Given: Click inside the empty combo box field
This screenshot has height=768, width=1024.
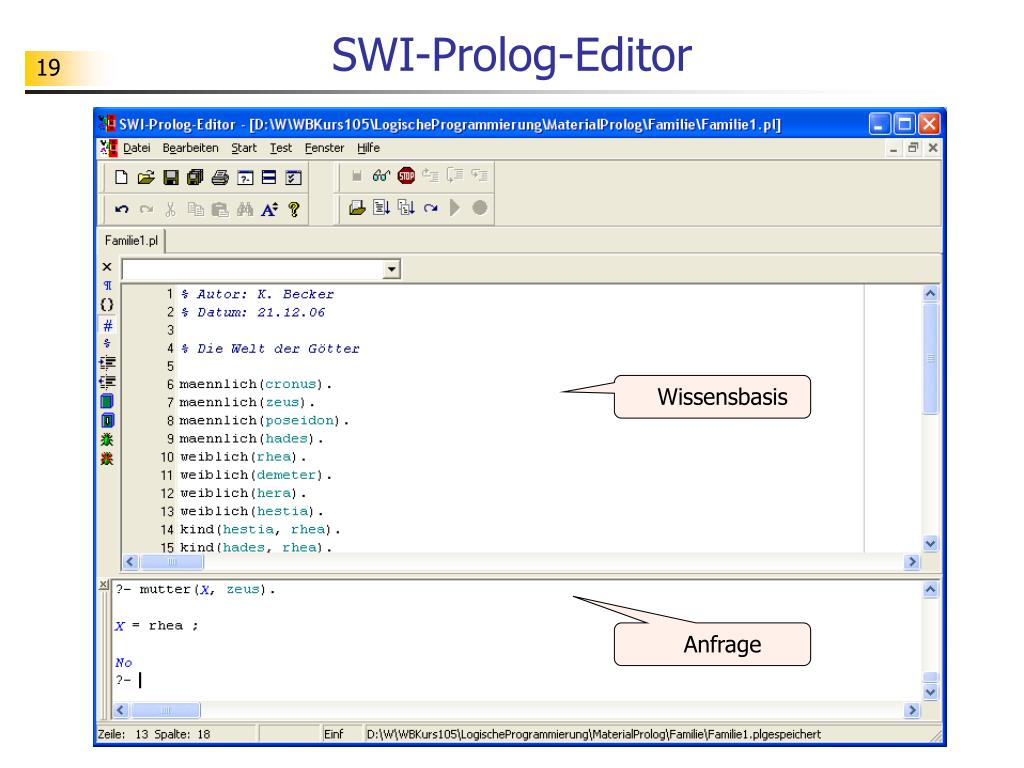Looking at the screenshot, I should pyautogui.click(x=253, y=269).
